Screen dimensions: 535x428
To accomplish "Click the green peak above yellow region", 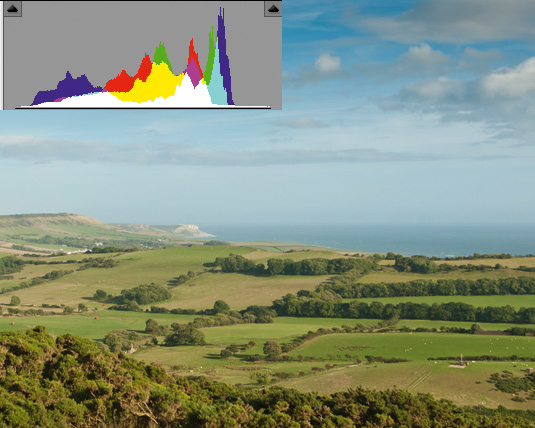I will (161, 54).
